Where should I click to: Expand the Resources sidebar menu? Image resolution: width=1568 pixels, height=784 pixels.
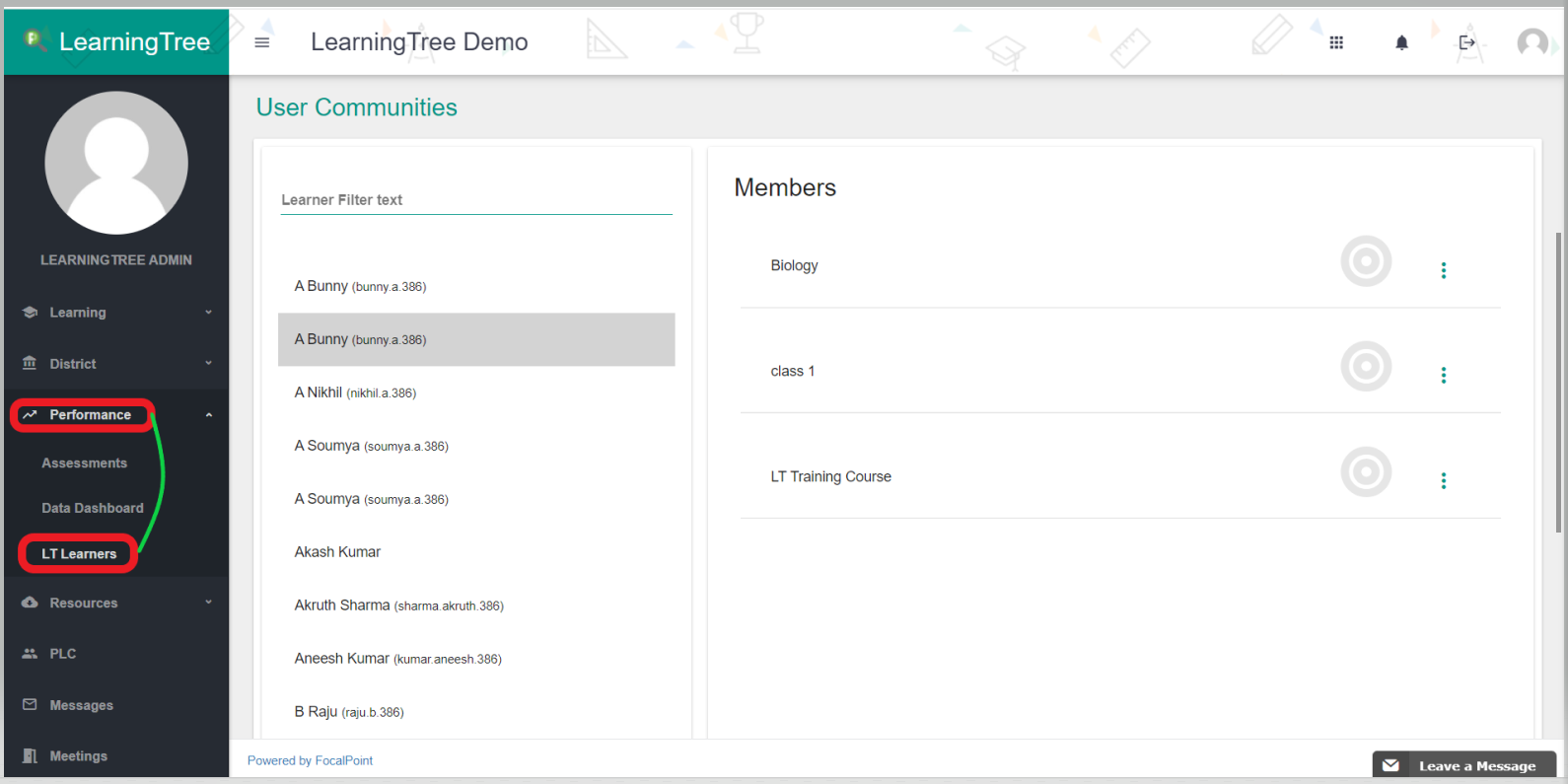[x=116, y=603]
